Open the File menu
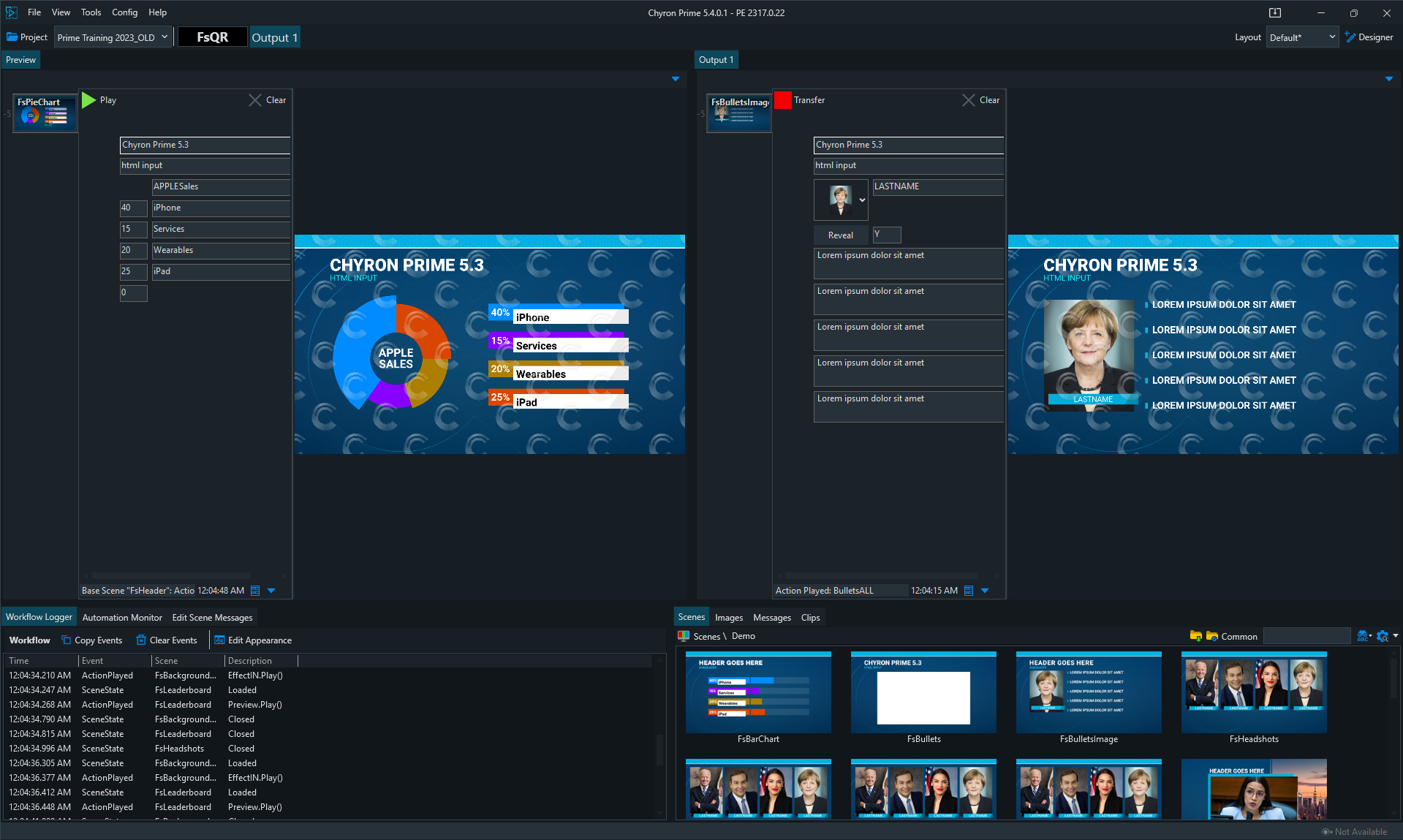 (34, 12)
